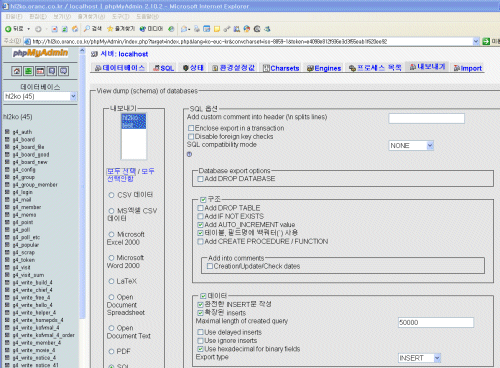Click the browser Forward arrow button

(38, 29)
